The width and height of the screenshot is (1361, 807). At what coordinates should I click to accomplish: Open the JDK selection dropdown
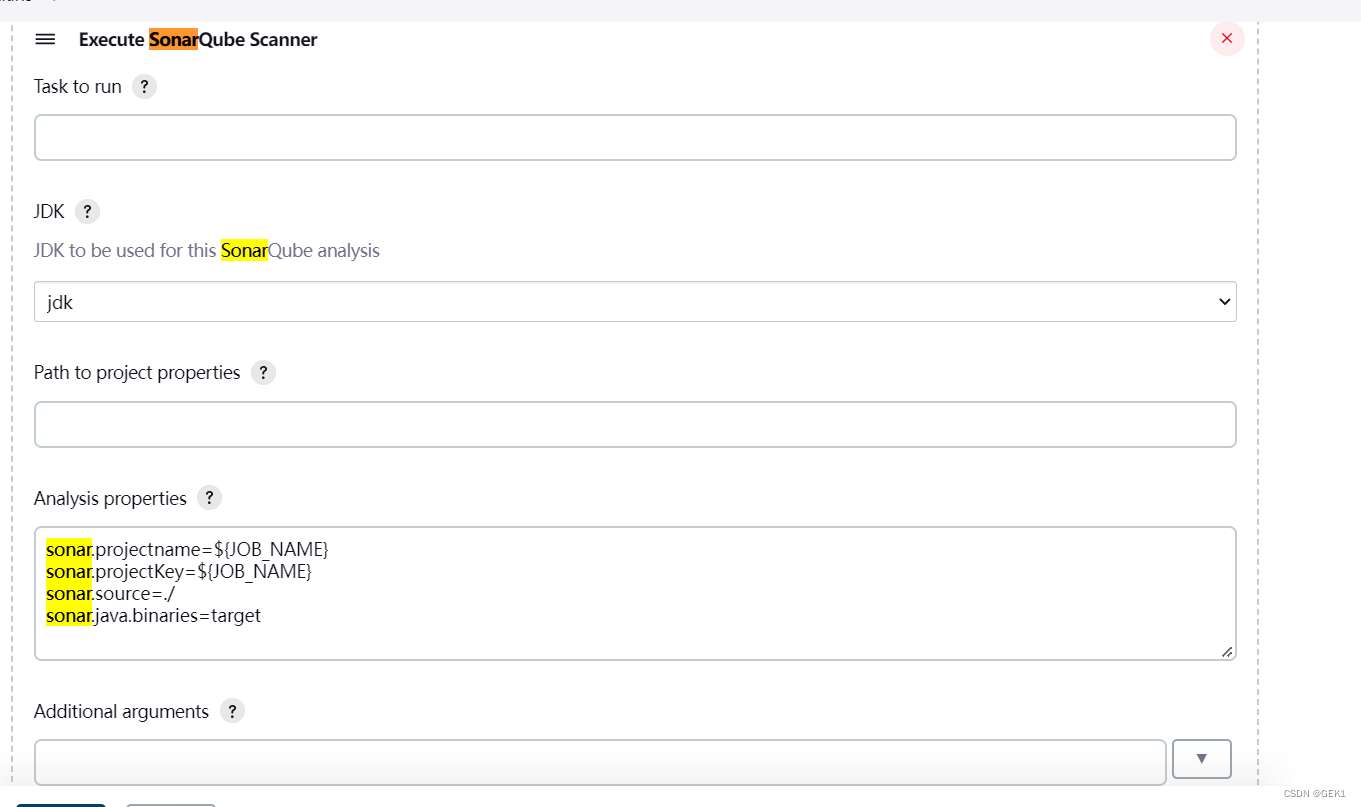coord(635,302)
